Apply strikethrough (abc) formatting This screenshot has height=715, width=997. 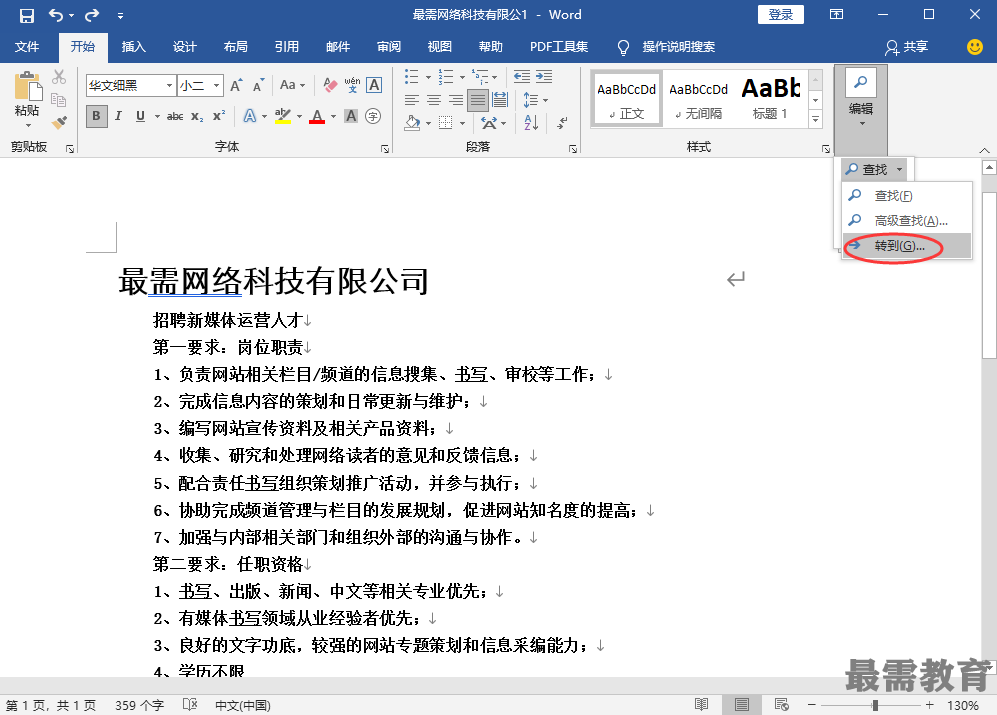[x=175, y=116]
